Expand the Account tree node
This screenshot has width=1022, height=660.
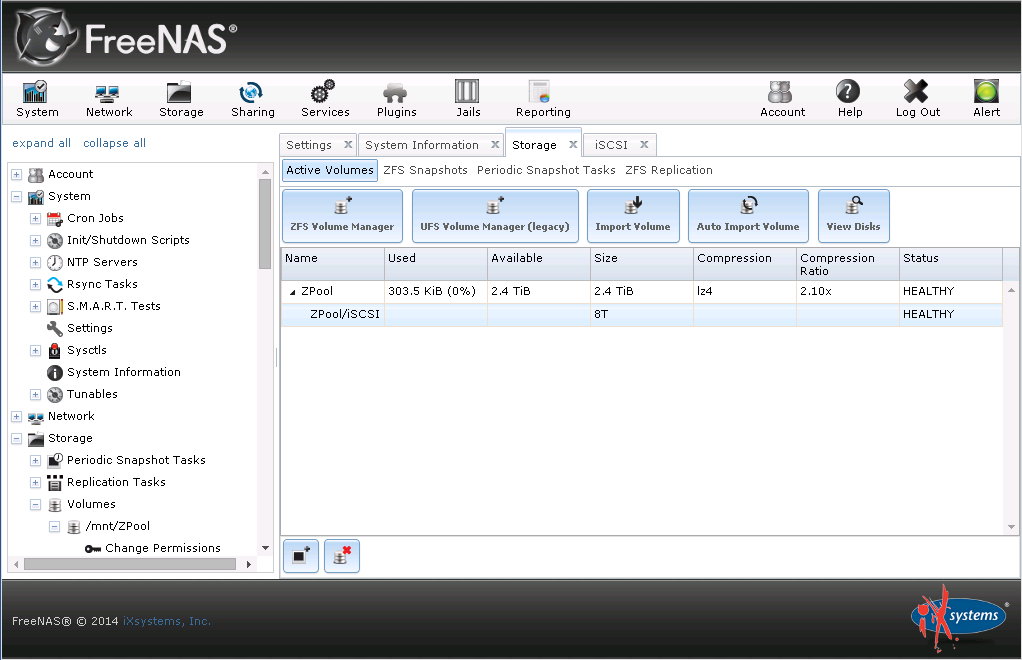click(17, 175)
